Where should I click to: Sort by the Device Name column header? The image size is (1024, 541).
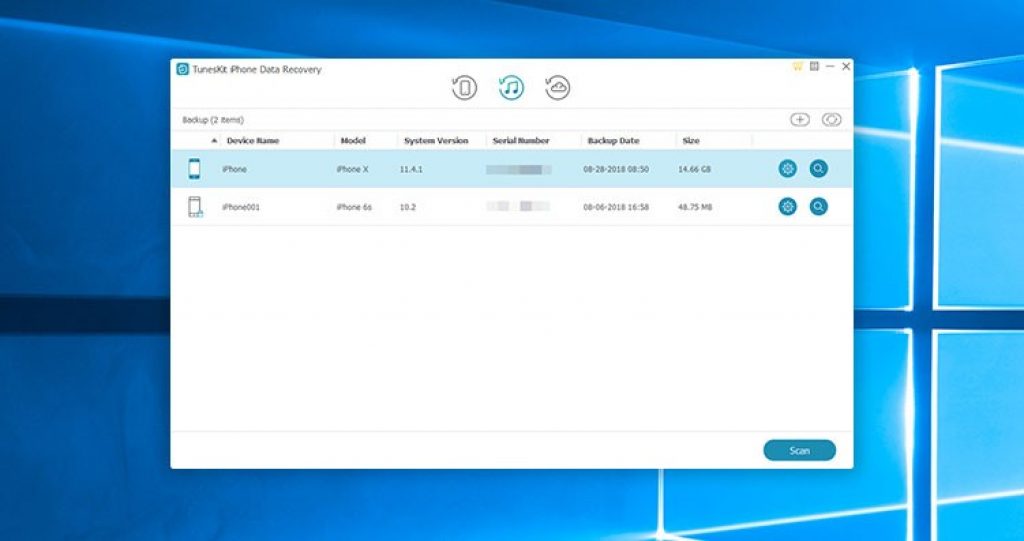(x=253, y=141)
